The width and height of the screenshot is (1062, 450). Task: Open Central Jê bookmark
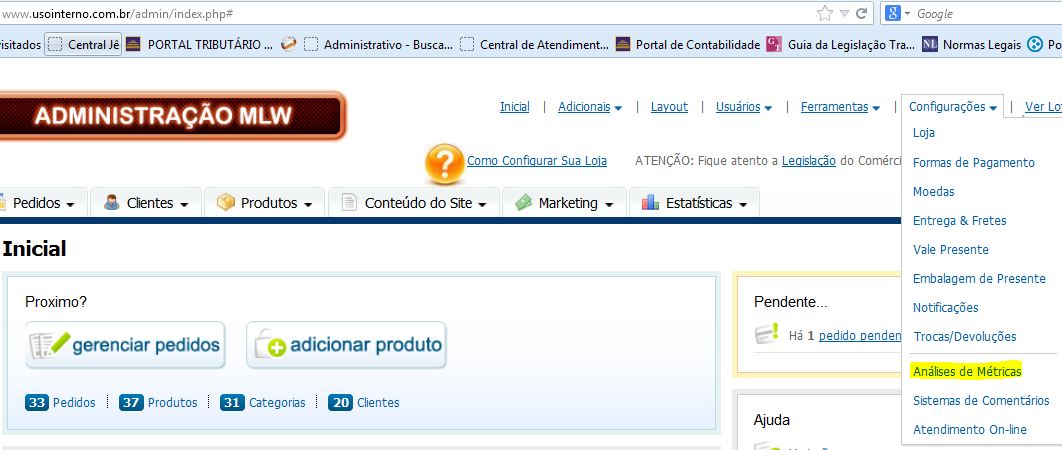click(x=83, y=45)
